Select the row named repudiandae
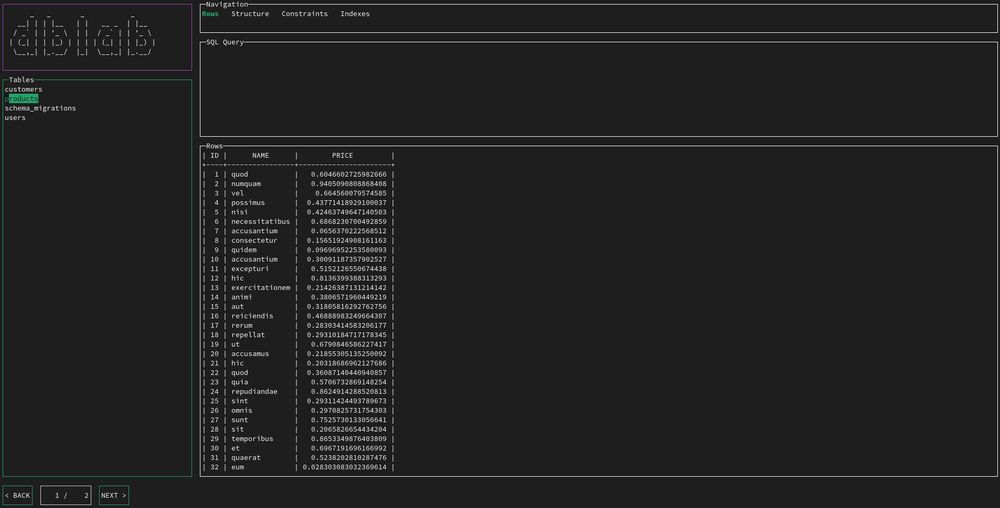The width and height of the screenshot is (1000, 508). [298, 392]
